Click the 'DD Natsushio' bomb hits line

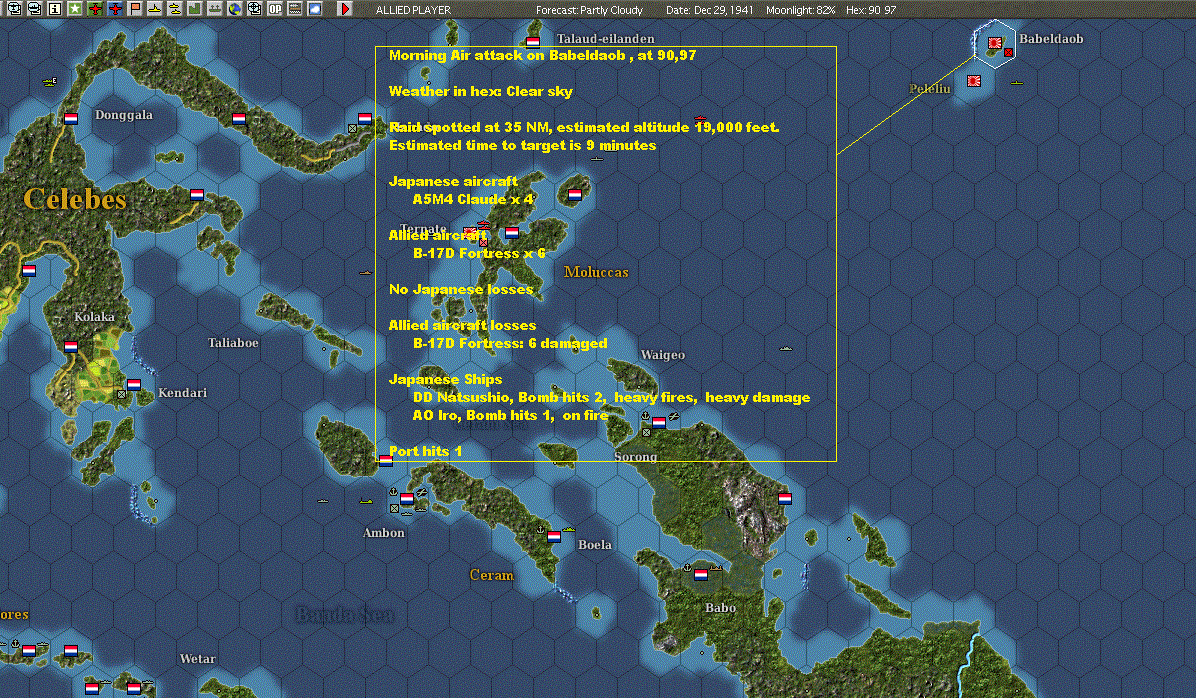tap(612, 397)
